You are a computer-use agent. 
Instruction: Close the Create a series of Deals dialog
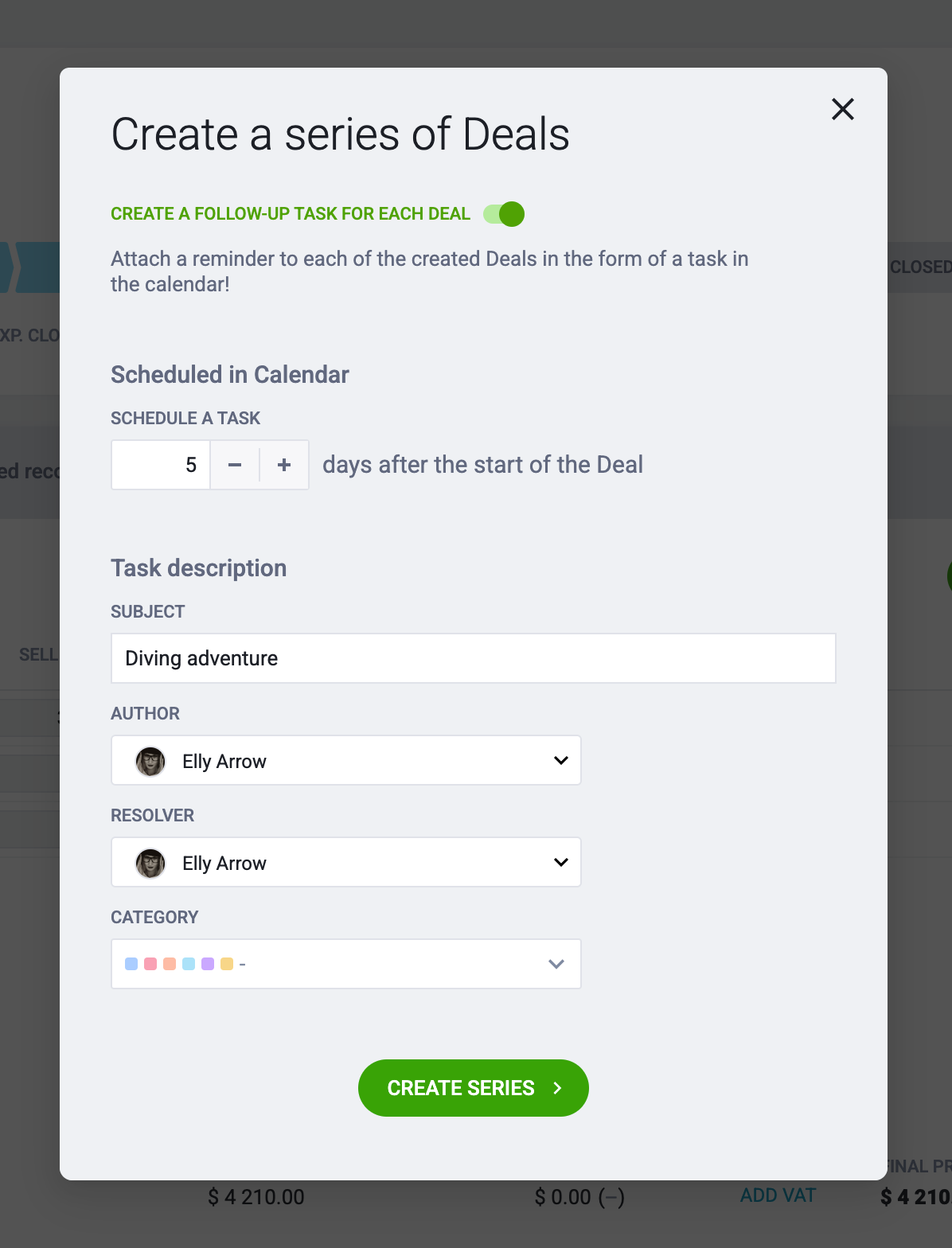click(x=843, y=109)
